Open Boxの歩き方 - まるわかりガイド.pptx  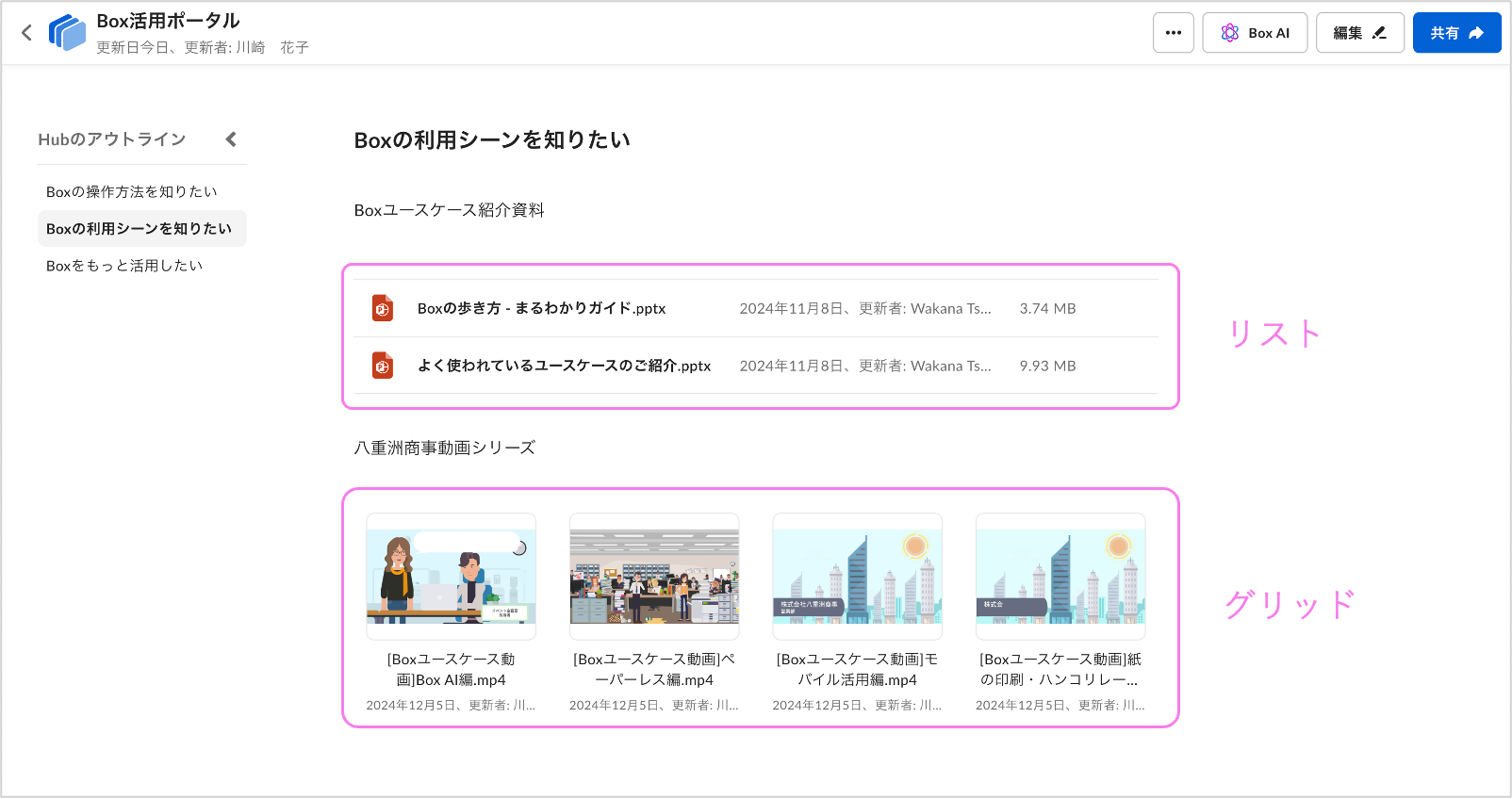[x=542, y=308]
